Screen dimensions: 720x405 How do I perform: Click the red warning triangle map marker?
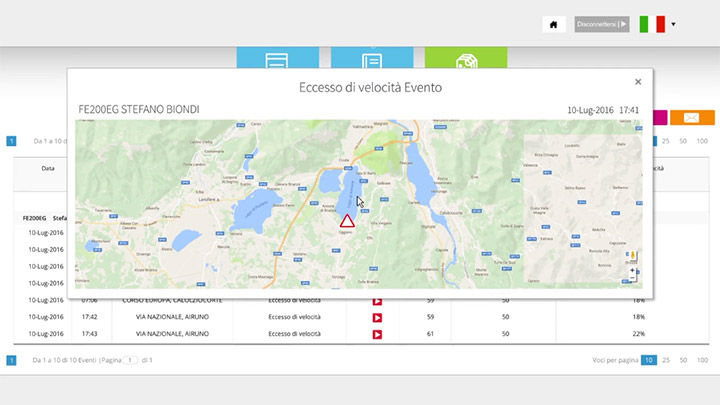click(346, 221)
